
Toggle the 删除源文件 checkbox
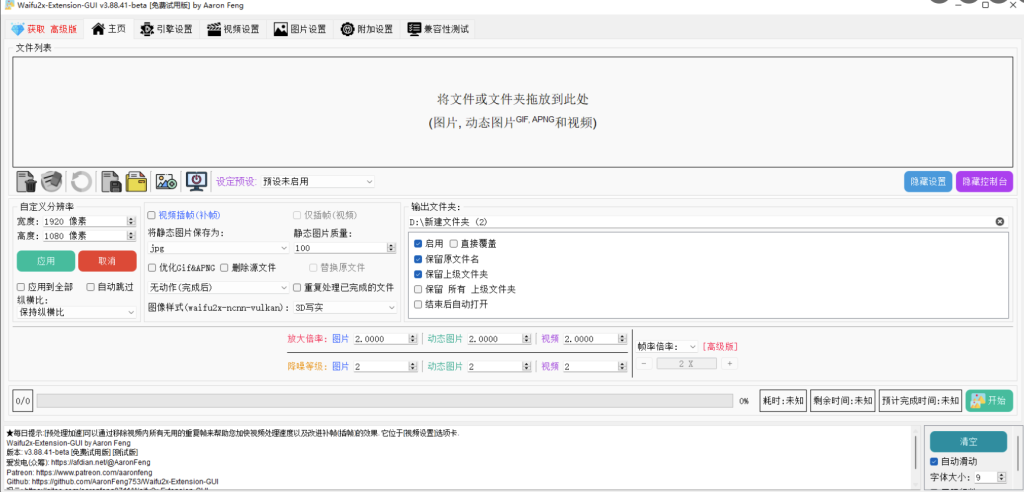[224, 267]
